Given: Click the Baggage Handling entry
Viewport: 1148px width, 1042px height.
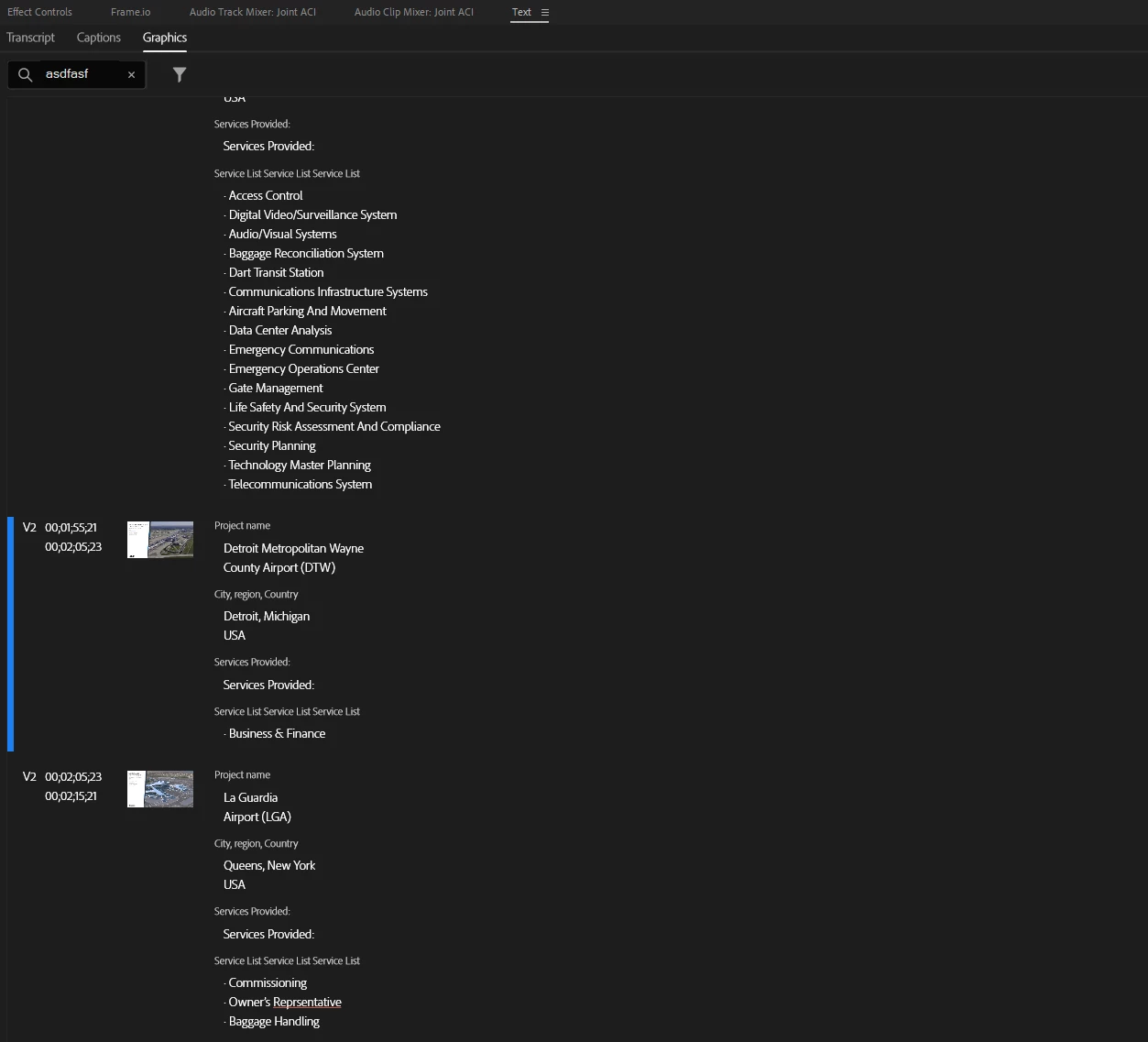Looking at the screenshot, I should 274,1021.
